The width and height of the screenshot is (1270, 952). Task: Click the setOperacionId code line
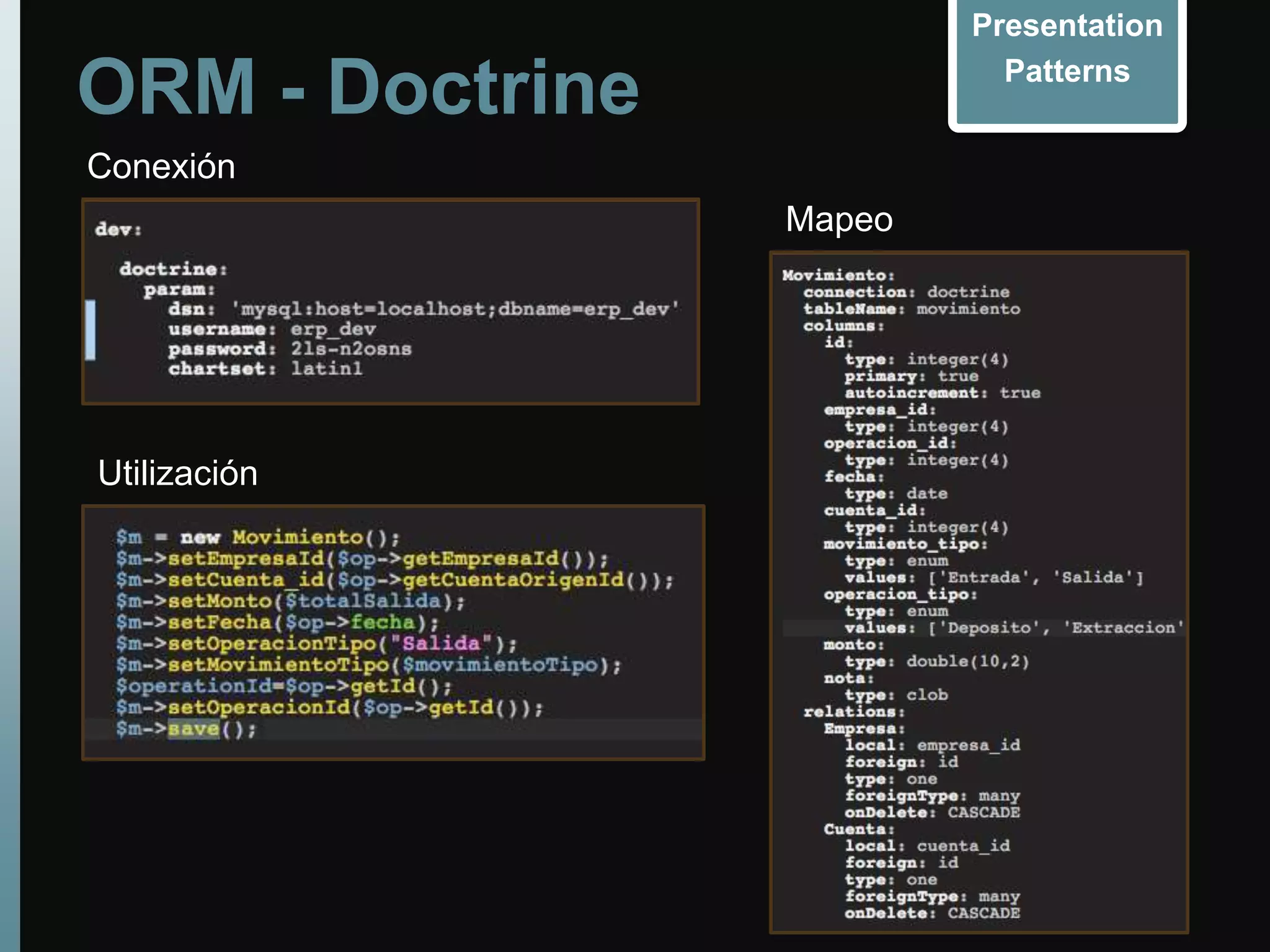(x=329, y=708)
